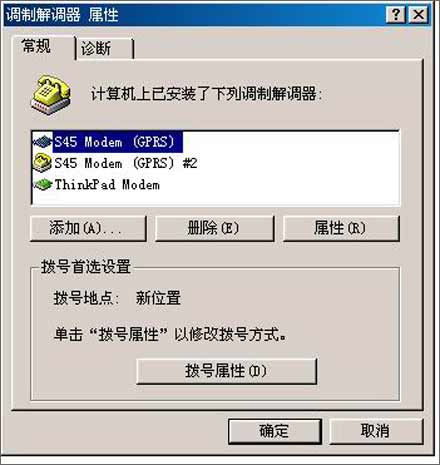
Task: Switch to the 诊断 tab
Action: 104,49
